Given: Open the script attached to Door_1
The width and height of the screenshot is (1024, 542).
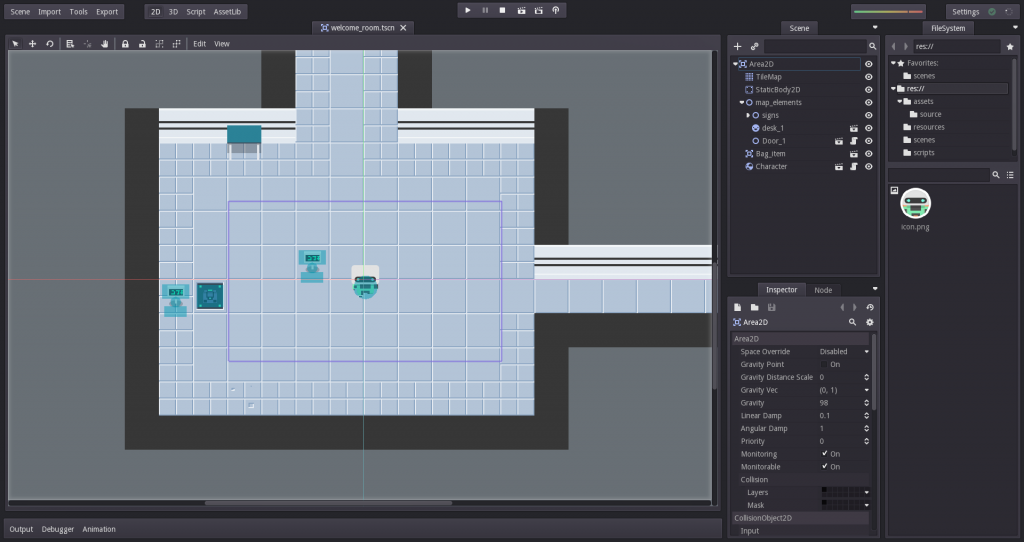Looking at the screenshot, I should click(x=854, y=141).
